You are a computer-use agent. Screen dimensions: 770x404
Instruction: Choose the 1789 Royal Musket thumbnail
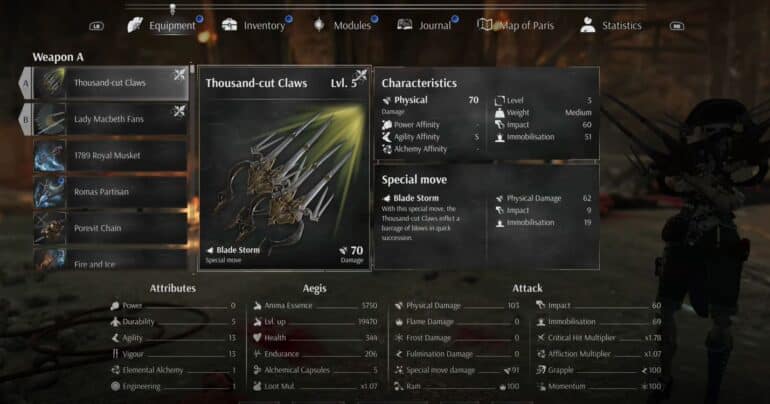coord(50,156)
